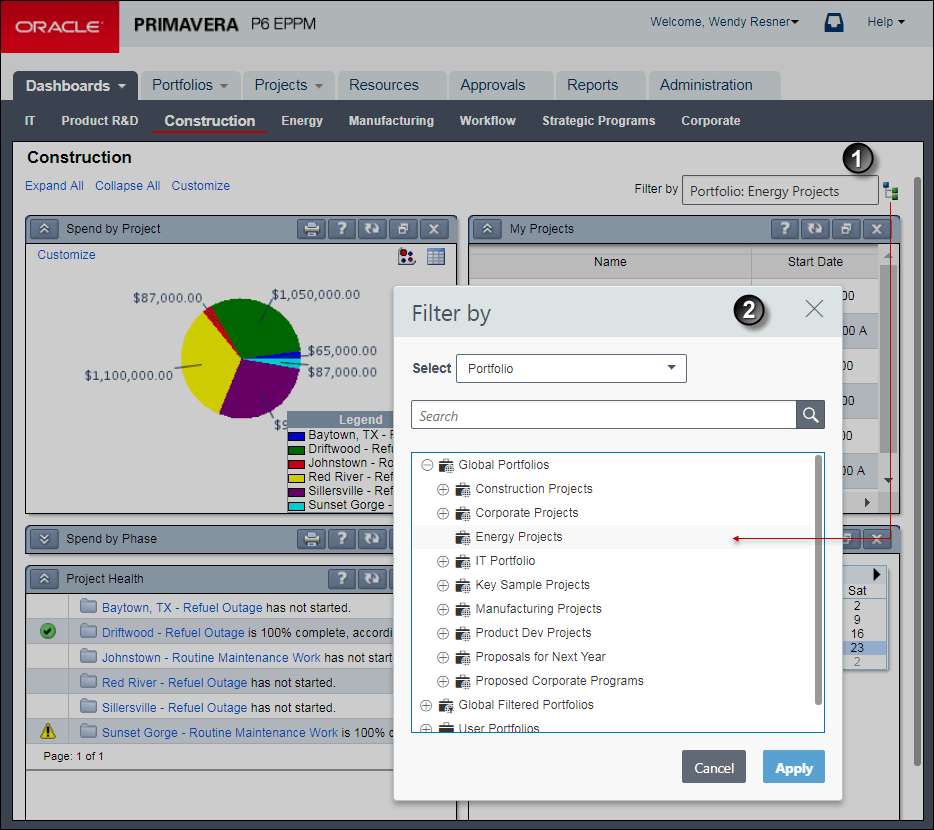Click Customize link inside Spend by Project
This screenshot has width=934, height=830.
click(x=66, y=255)
